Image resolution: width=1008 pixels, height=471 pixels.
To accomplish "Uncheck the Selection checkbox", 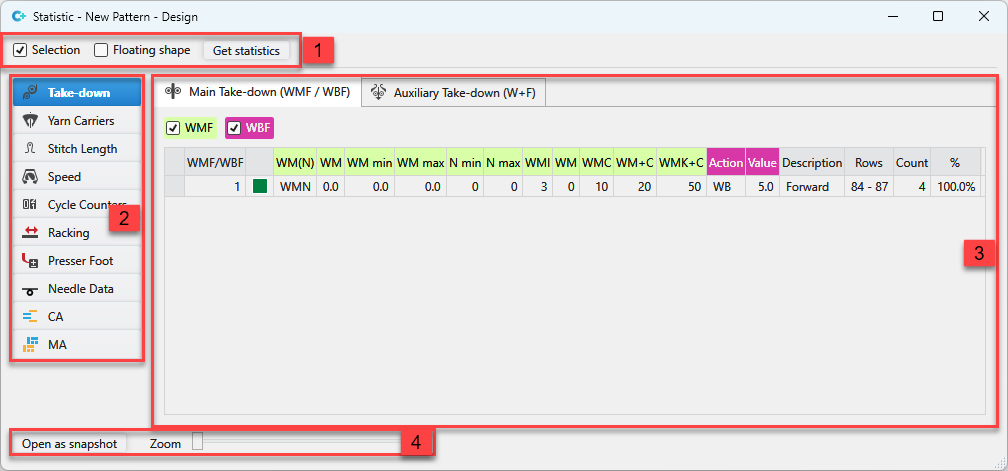I will [20, 50].
